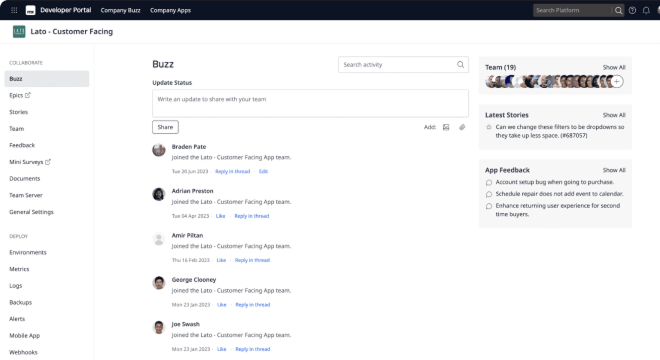Reply in thread to Adrian Preston
Image resolution: width=660 pixels, height=360 pixels.
pyautogui.click(x=252, y=216)
